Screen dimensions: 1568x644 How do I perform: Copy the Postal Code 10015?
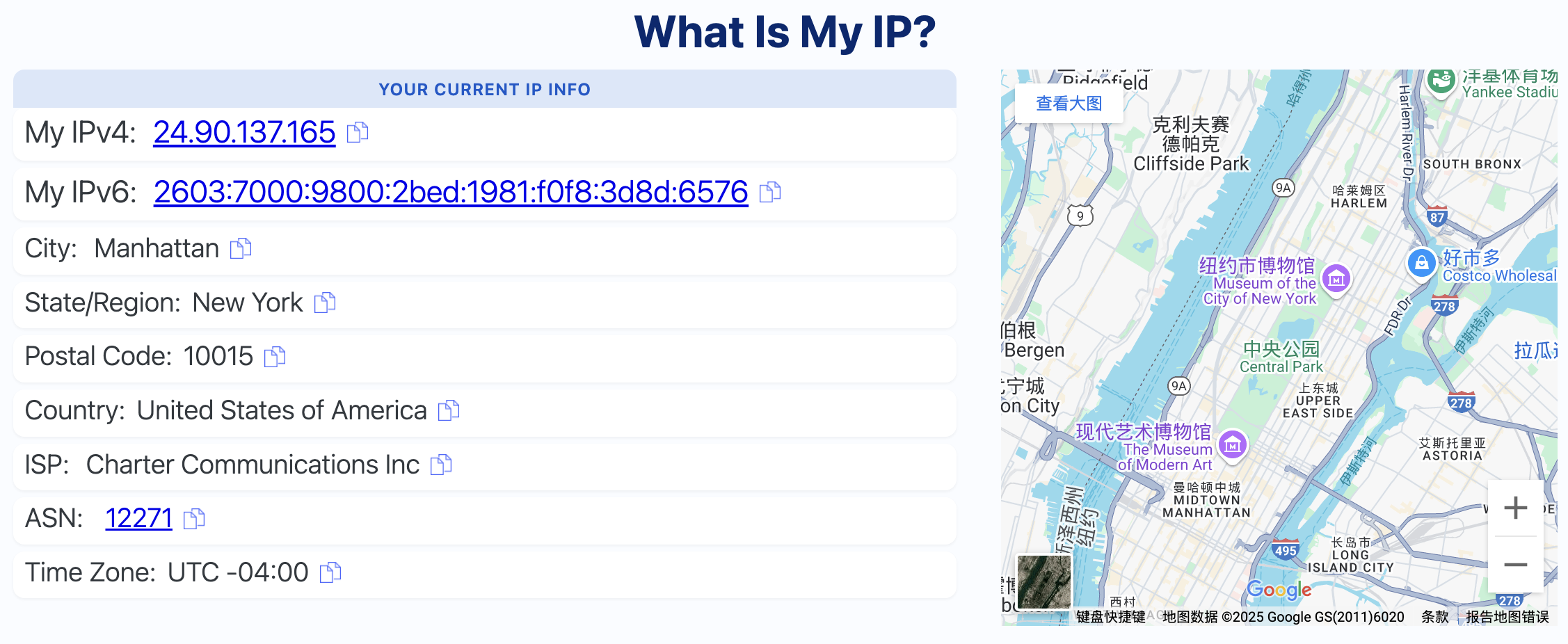275,357
